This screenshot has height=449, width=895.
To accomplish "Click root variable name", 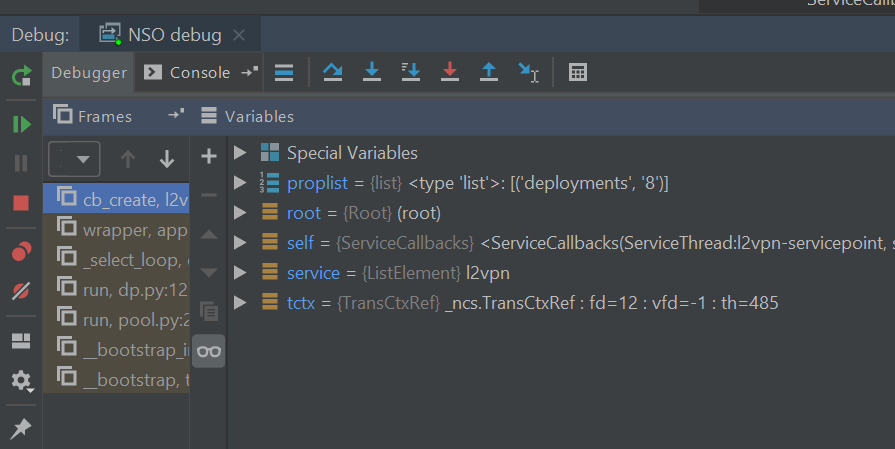I will click(304, 213).
